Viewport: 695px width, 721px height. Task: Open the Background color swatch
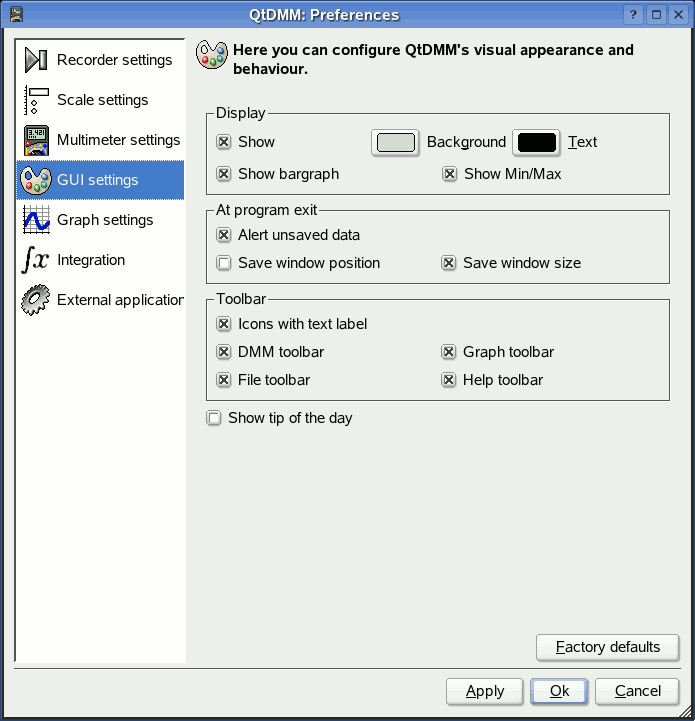(395, 142)
